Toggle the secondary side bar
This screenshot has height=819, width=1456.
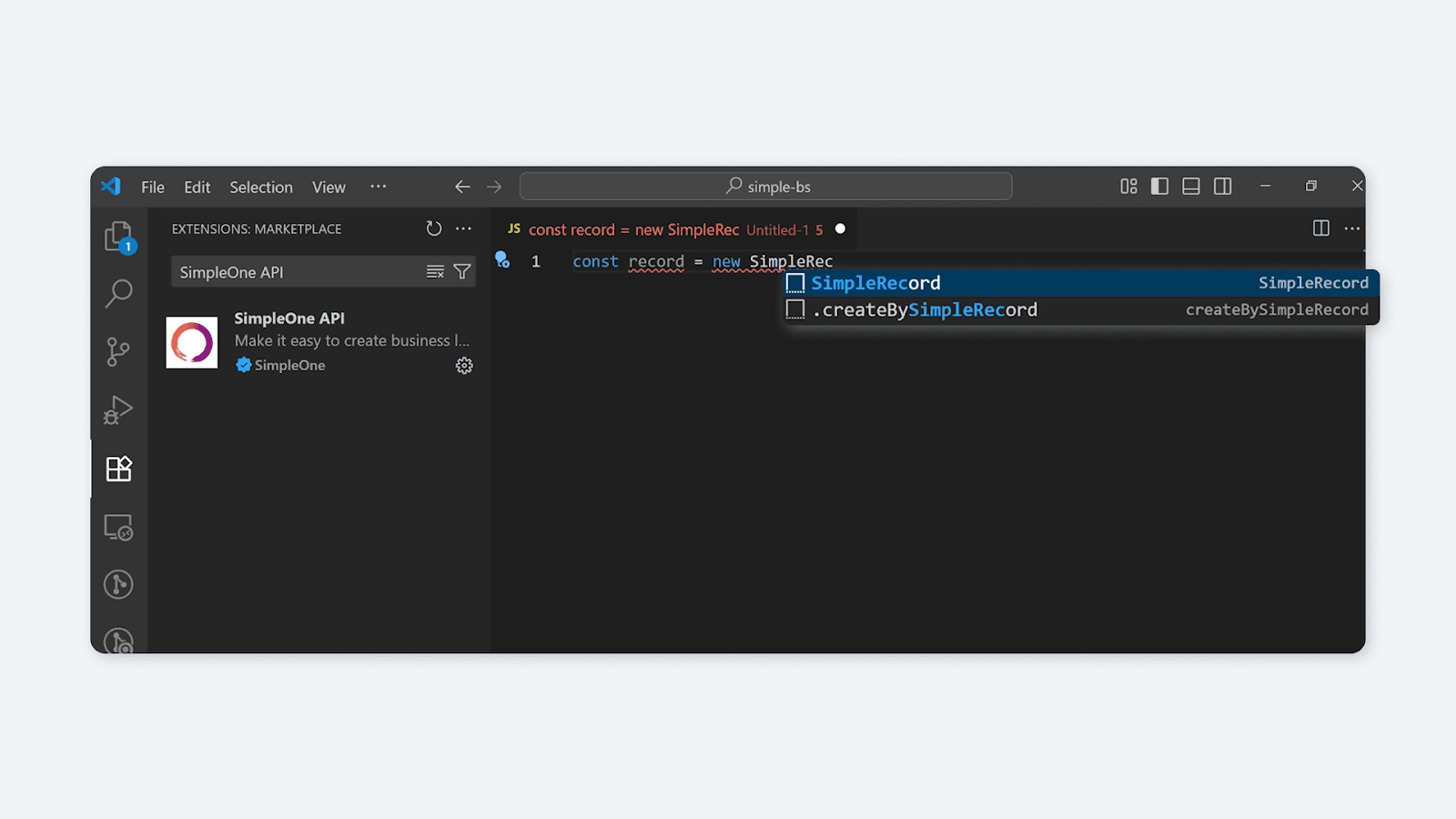coord(1222,186)
